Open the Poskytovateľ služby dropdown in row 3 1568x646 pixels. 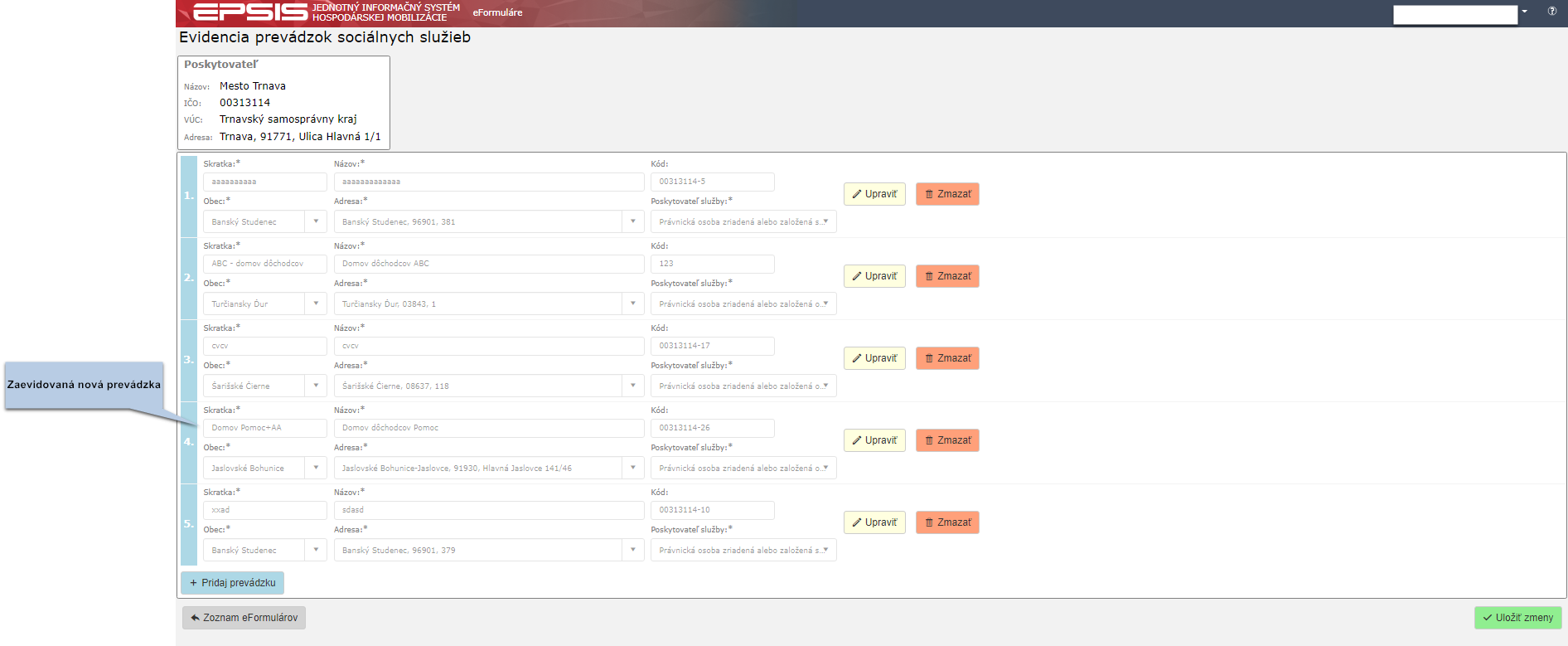(x=743, y=386)
